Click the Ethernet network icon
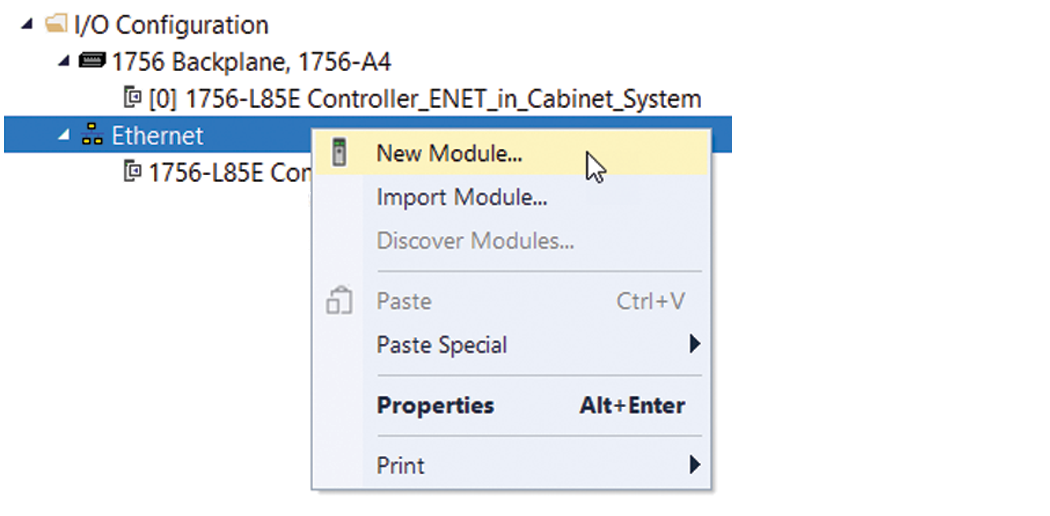The height and width of the screenshot is (516, 1050). point(92,135)
